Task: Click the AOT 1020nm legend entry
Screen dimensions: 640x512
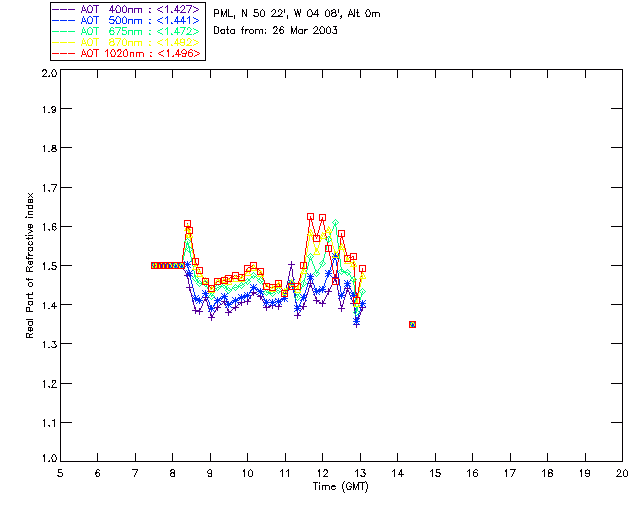Action: (x=126, y=53)
